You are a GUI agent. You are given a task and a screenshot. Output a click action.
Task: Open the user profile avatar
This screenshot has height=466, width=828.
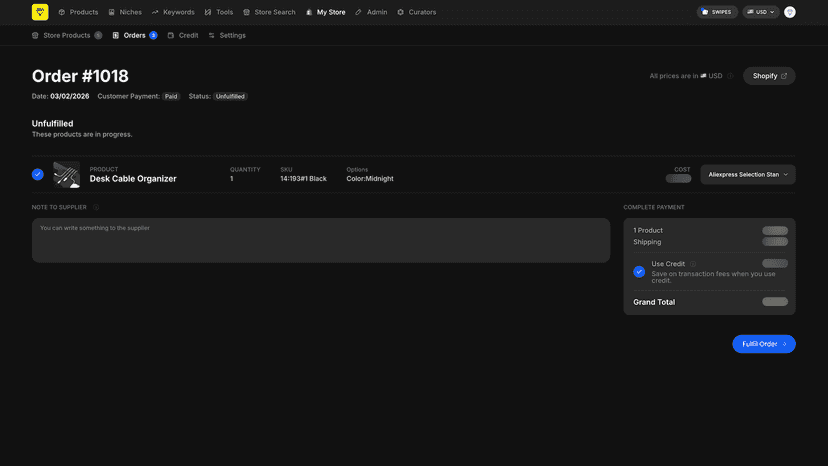pos(789,12)
